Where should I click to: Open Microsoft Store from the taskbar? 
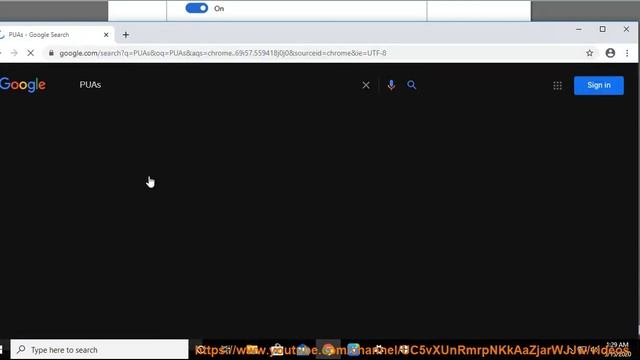(277, 350)
